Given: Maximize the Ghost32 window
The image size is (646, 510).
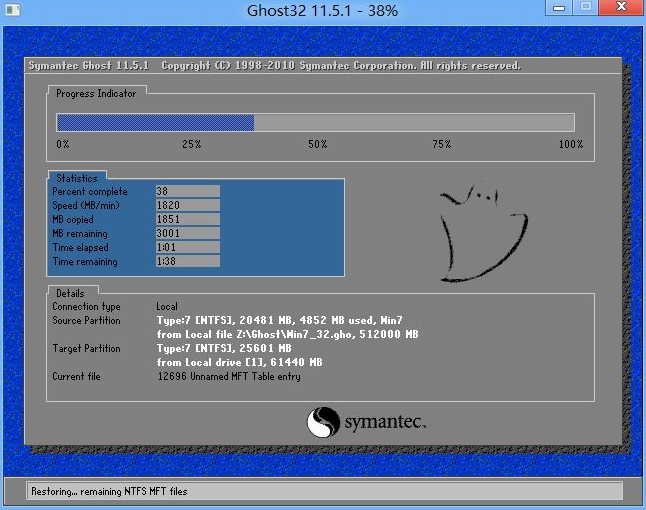Looking at the screenshot, I should coord(585,9).
